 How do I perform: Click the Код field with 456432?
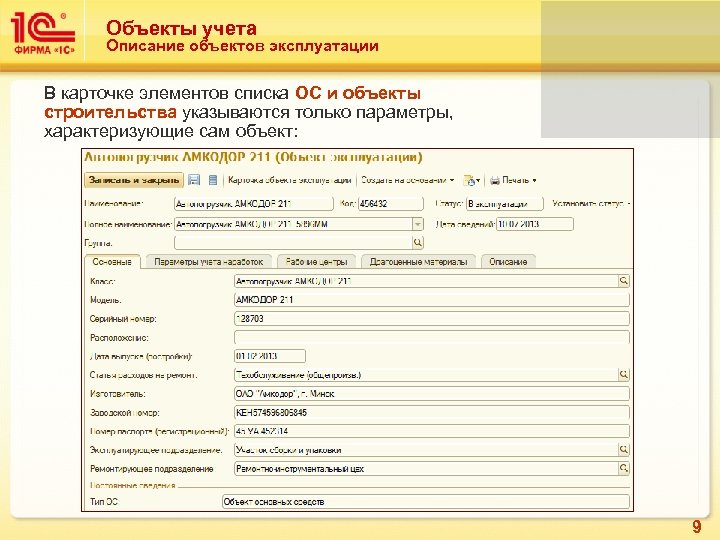point(390,203)
